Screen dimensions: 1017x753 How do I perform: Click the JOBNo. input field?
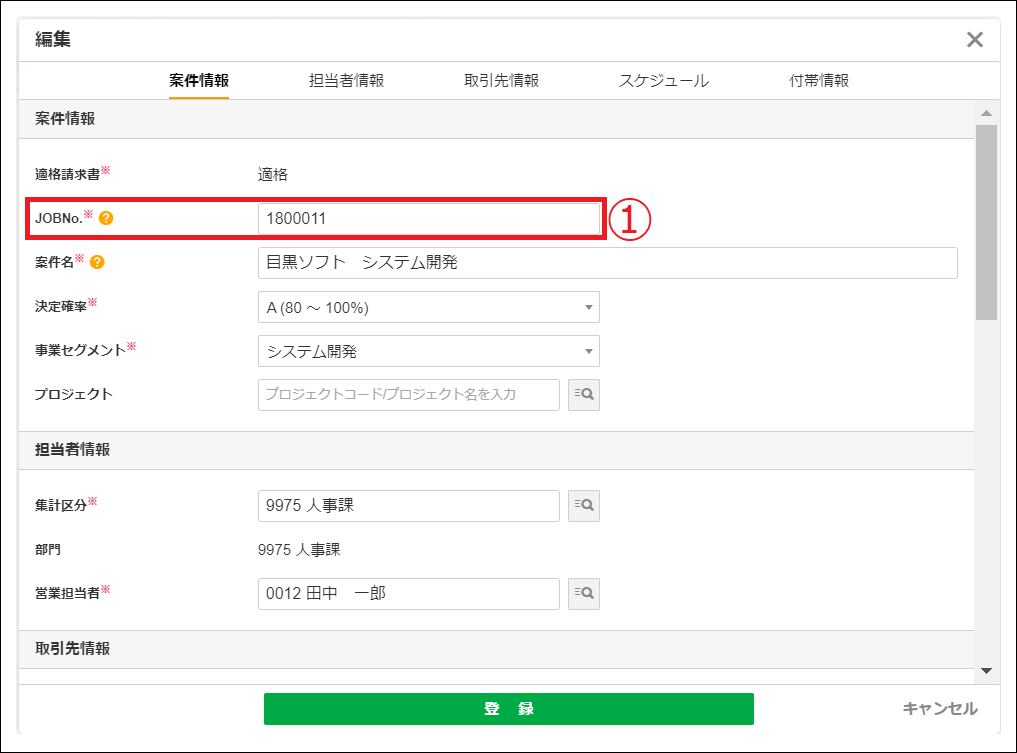click(x=429, y=218)
